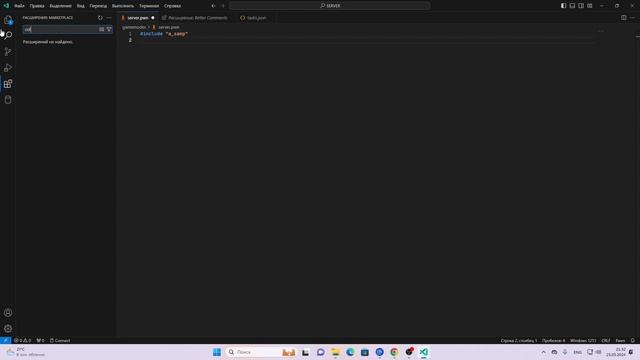Click server.pwn breadcrumb segment
This screenshot has height=360, width=640.
tap(169, 27)
